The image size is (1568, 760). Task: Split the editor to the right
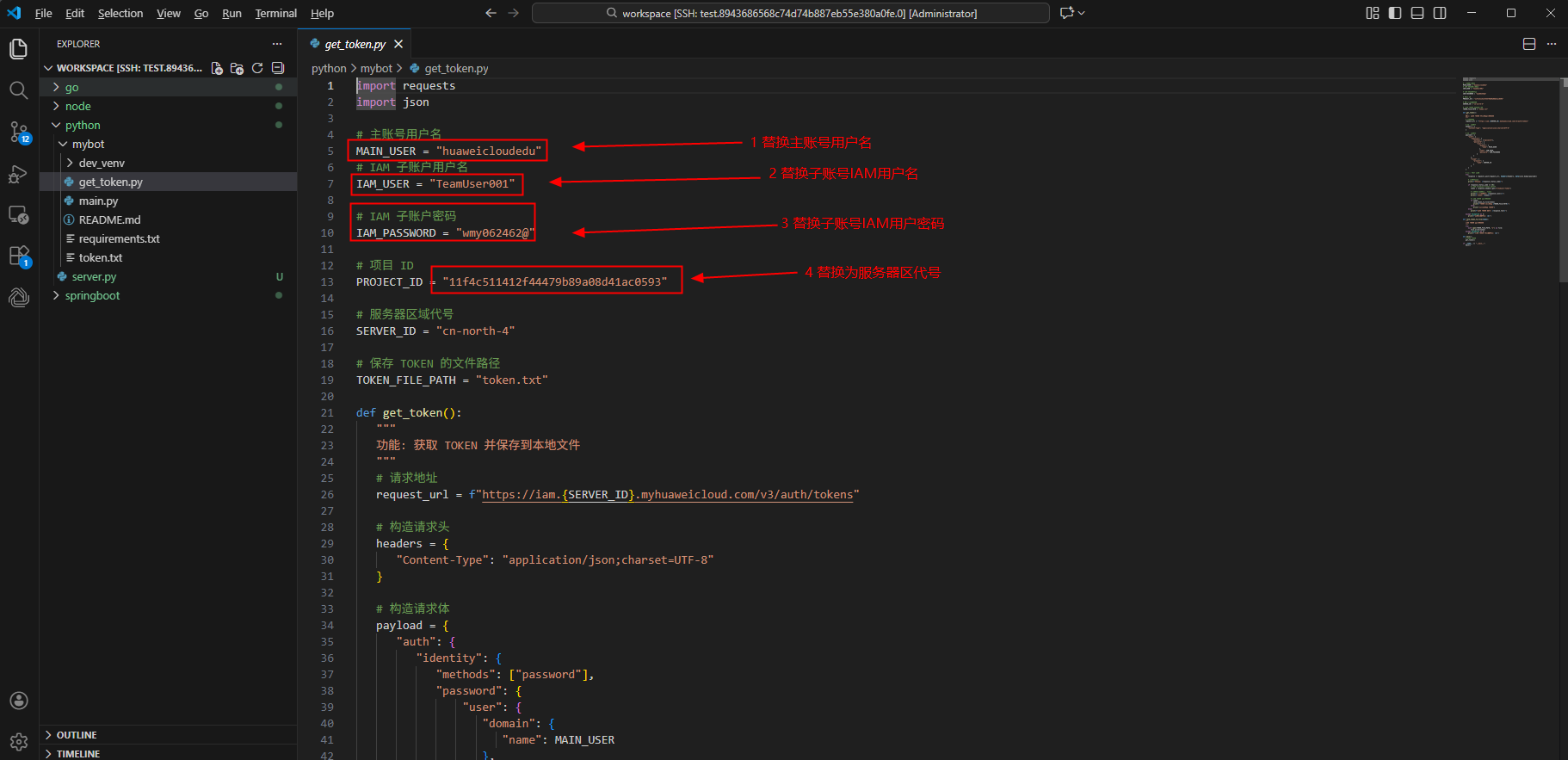(x=1529, y=44)
